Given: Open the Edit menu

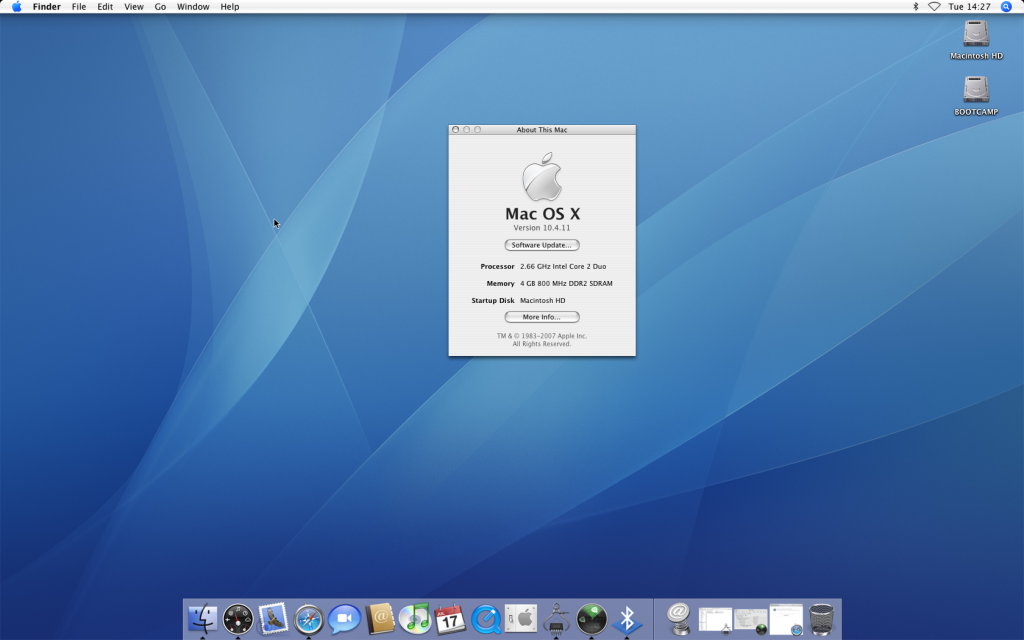Looking at the screenshot, I should 105,7.
